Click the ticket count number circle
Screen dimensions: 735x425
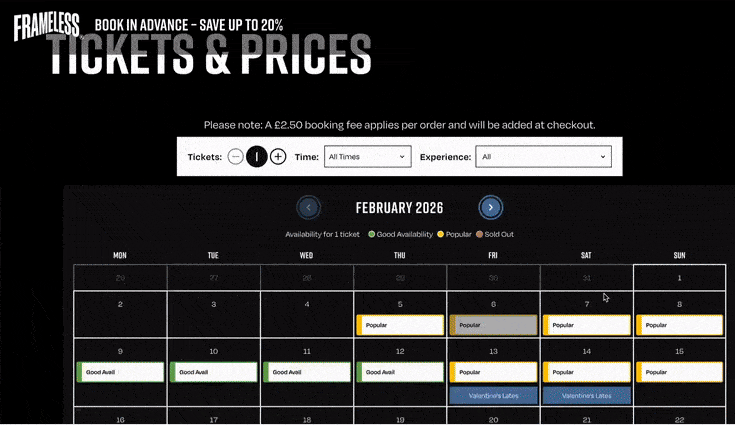point(257,157)
